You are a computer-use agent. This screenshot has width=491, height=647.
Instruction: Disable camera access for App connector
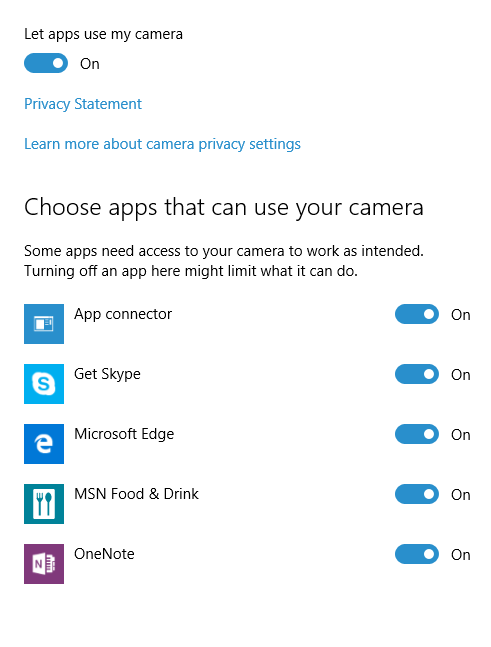417,314
